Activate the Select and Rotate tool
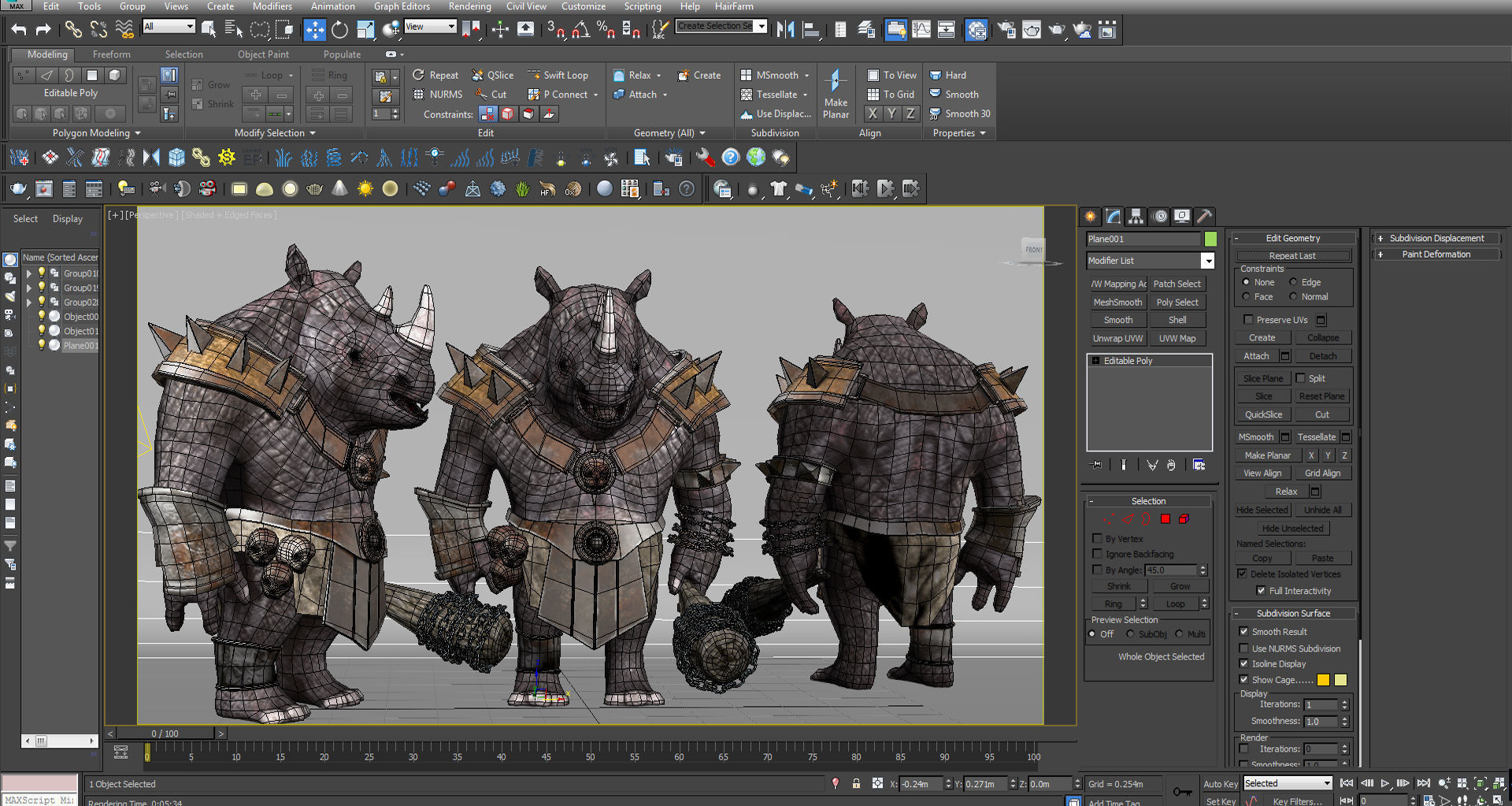Viewport: 1512px width, 806px height. coord(339,30)
